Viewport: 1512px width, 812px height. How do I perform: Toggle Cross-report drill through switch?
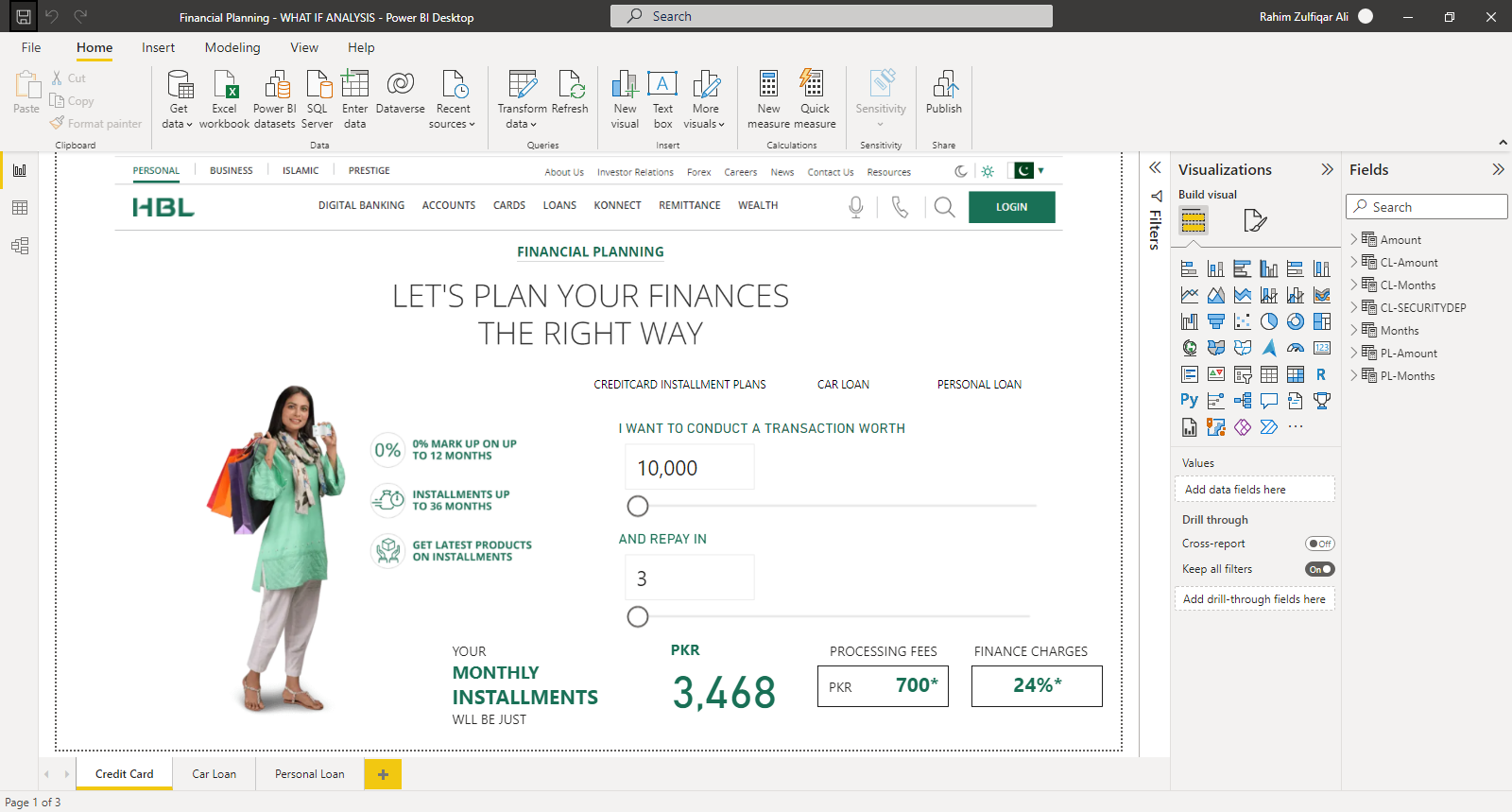(x=1320, y=544)
